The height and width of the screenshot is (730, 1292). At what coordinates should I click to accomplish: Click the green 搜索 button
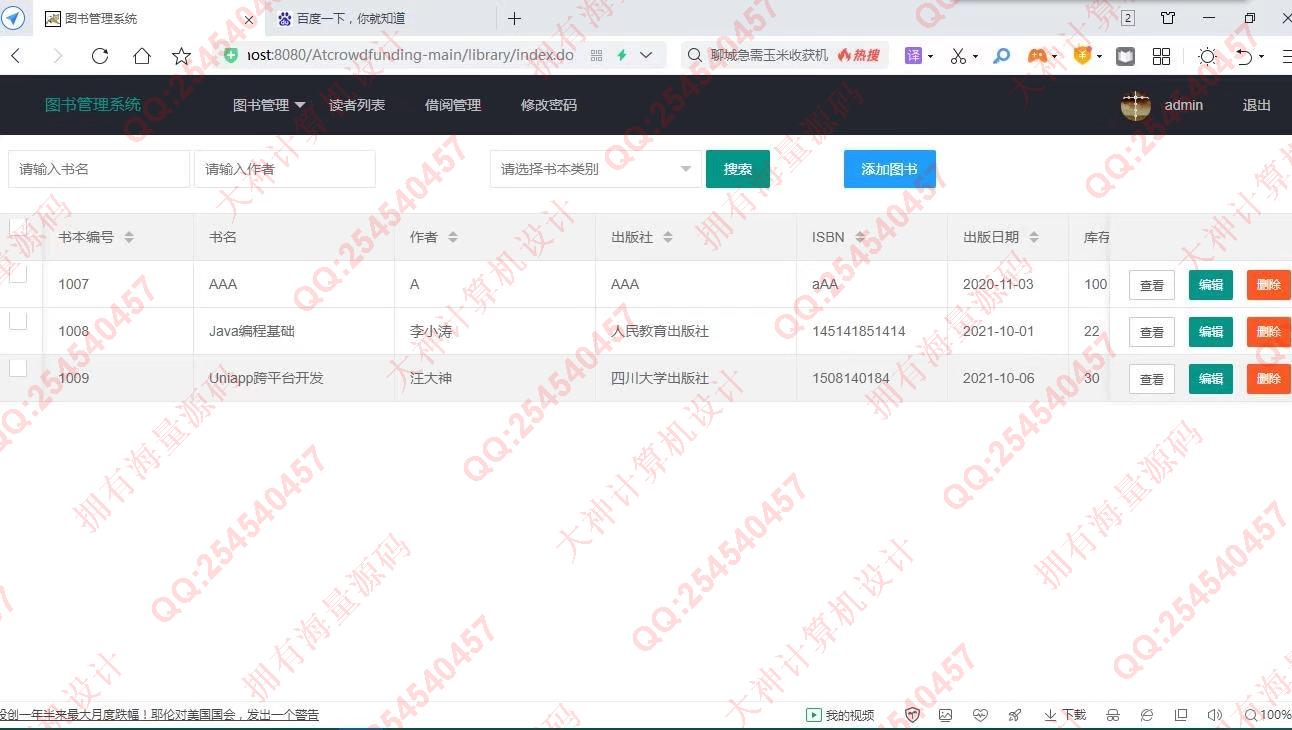pyautogui.click(x=738, y=169)
